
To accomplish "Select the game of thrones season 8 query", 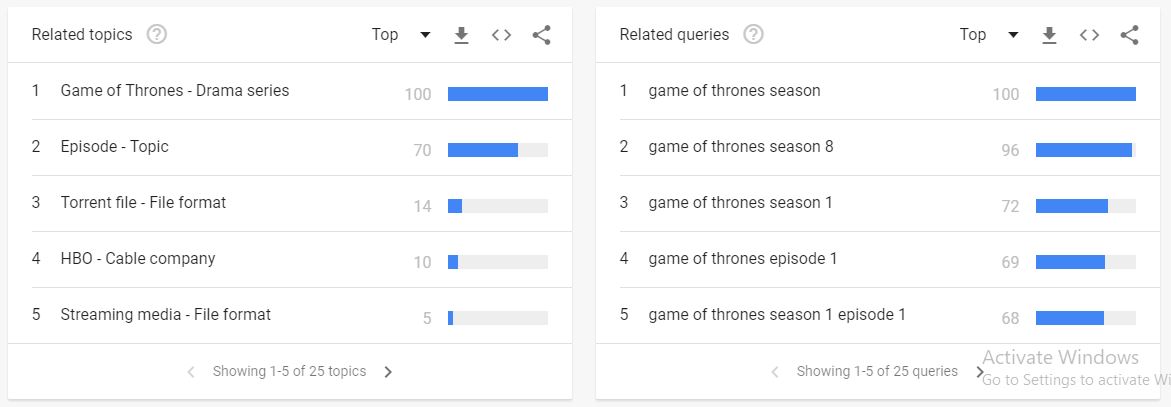I will (x=740, y=147).
